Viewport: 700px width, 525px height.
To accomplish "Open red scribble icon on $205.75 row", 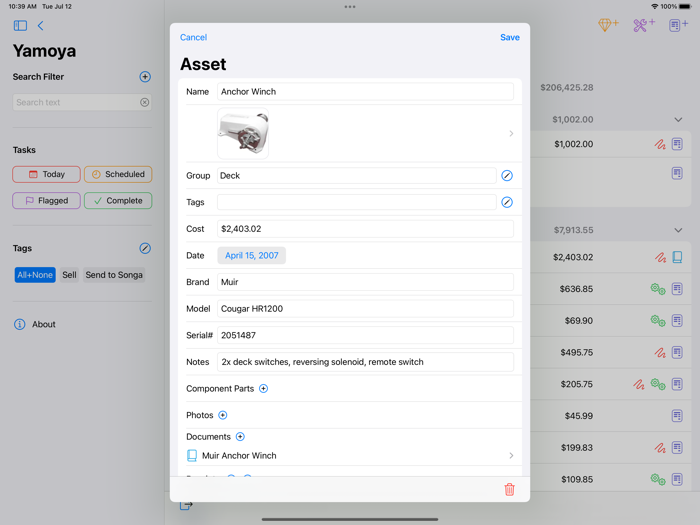I will tap(639, 384).
